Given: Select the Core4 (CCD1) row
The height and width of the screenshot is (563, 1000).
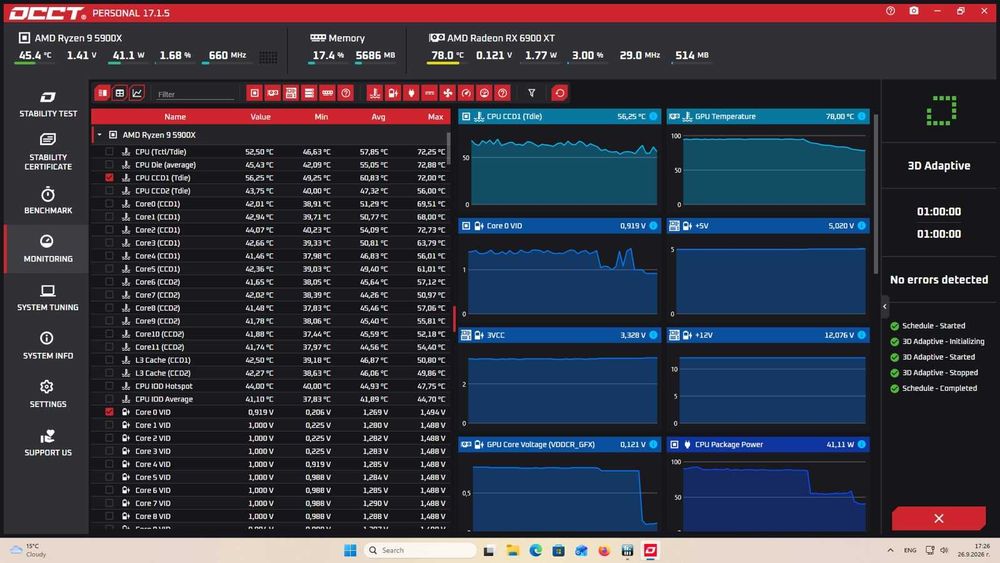Looking at the screenshot, I should coord(270,256).
